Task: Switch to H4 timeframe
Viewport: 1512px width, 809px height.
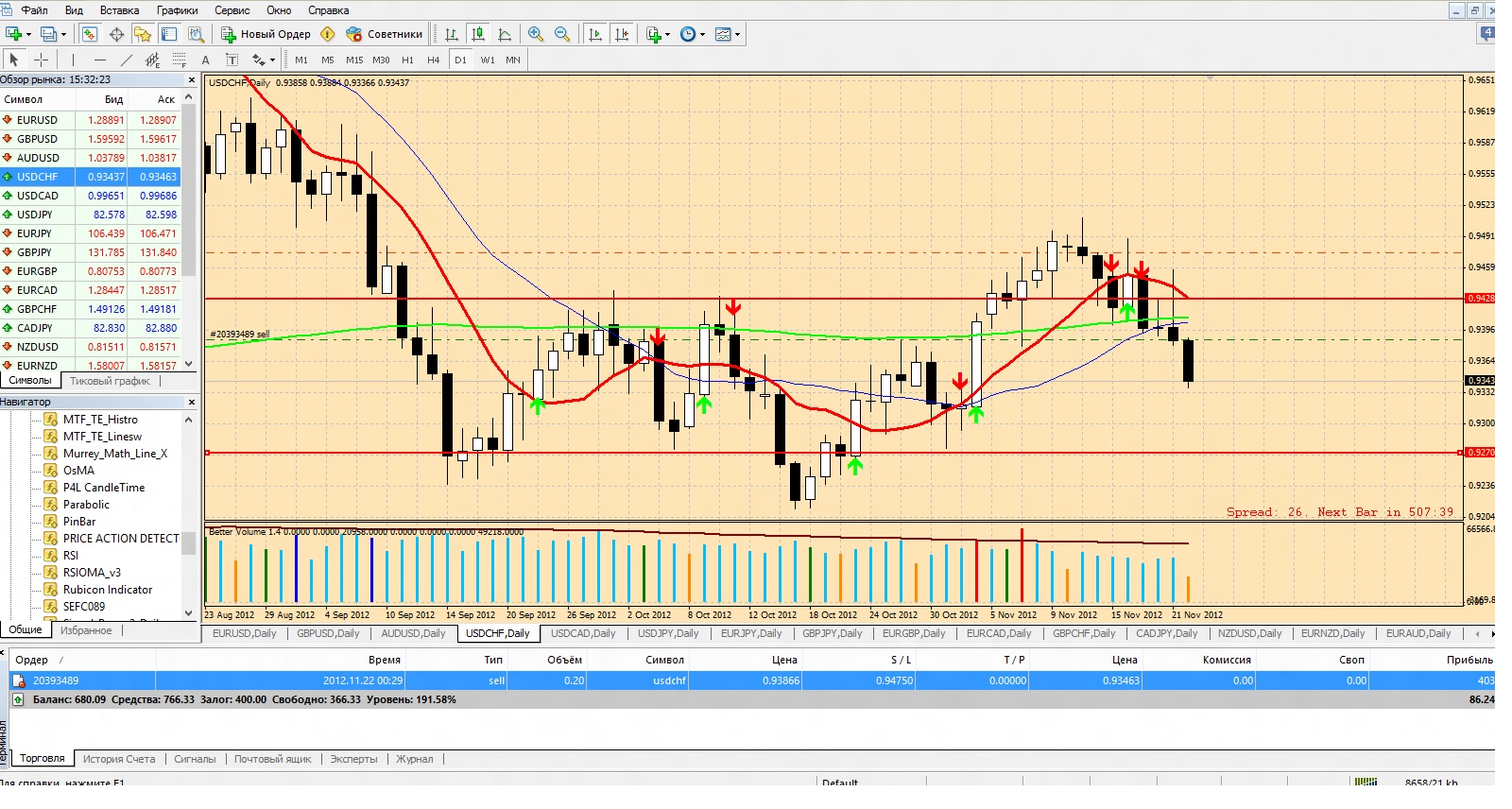Action: [x=434, y=60]
